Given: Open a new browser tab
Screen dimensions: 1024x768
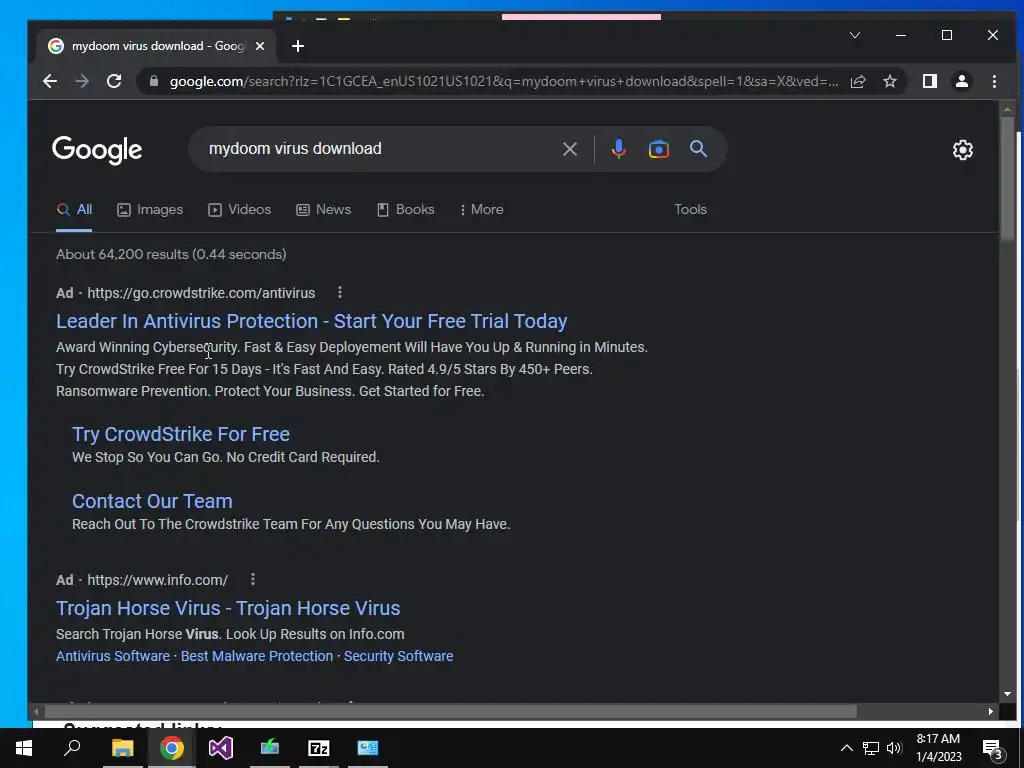Looking at the screenshot, I should click(298, 46).
